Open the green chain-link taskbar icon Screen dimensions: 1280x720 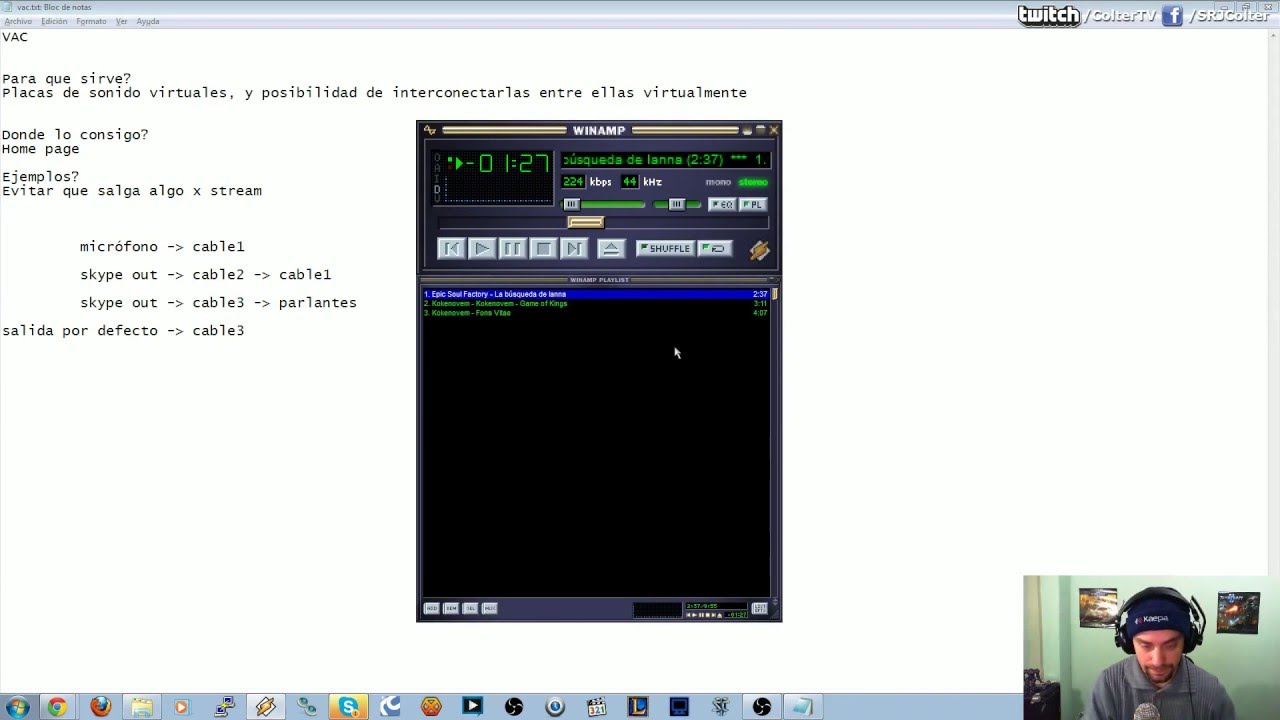(306, 707)
